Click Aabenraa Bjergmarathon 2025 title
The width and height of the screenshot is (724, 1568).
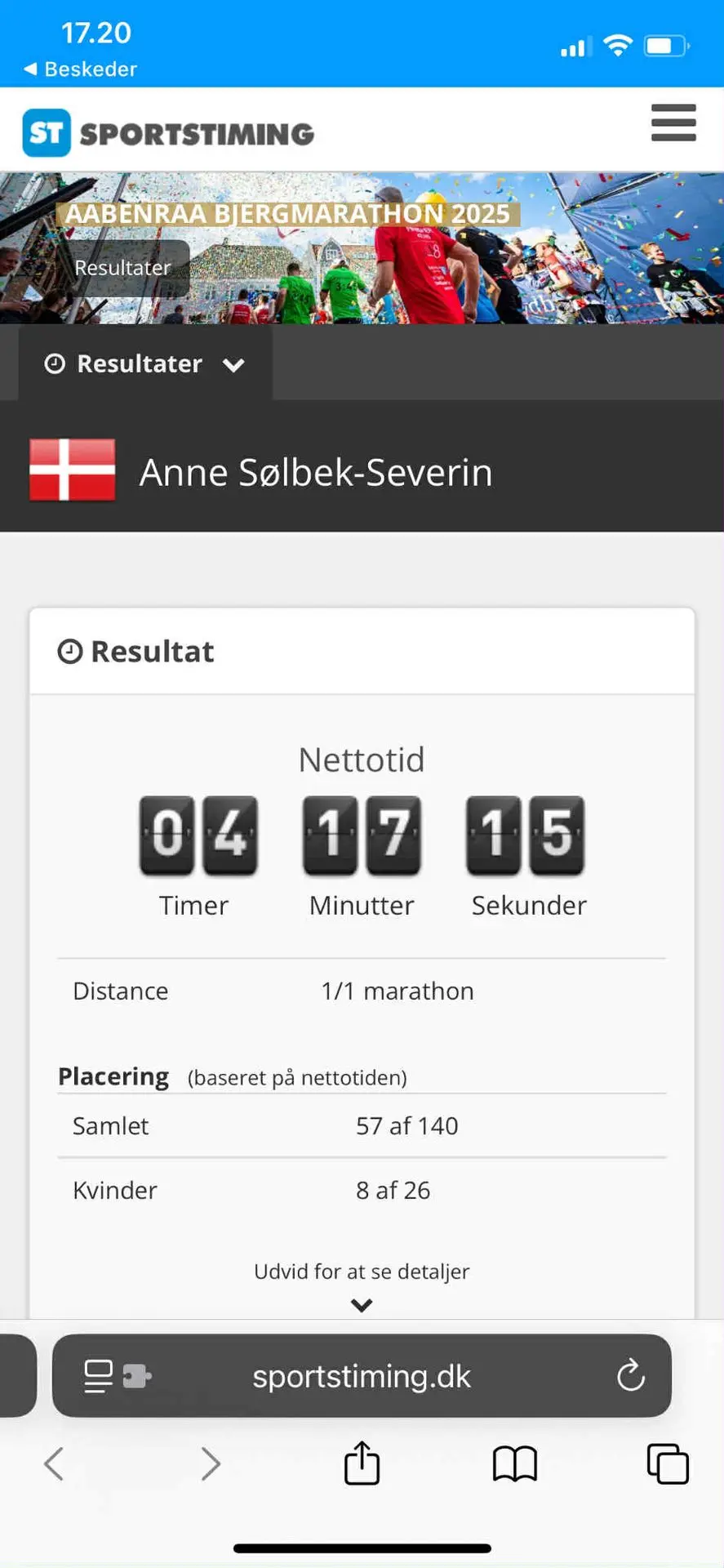[x=287, y=214]
